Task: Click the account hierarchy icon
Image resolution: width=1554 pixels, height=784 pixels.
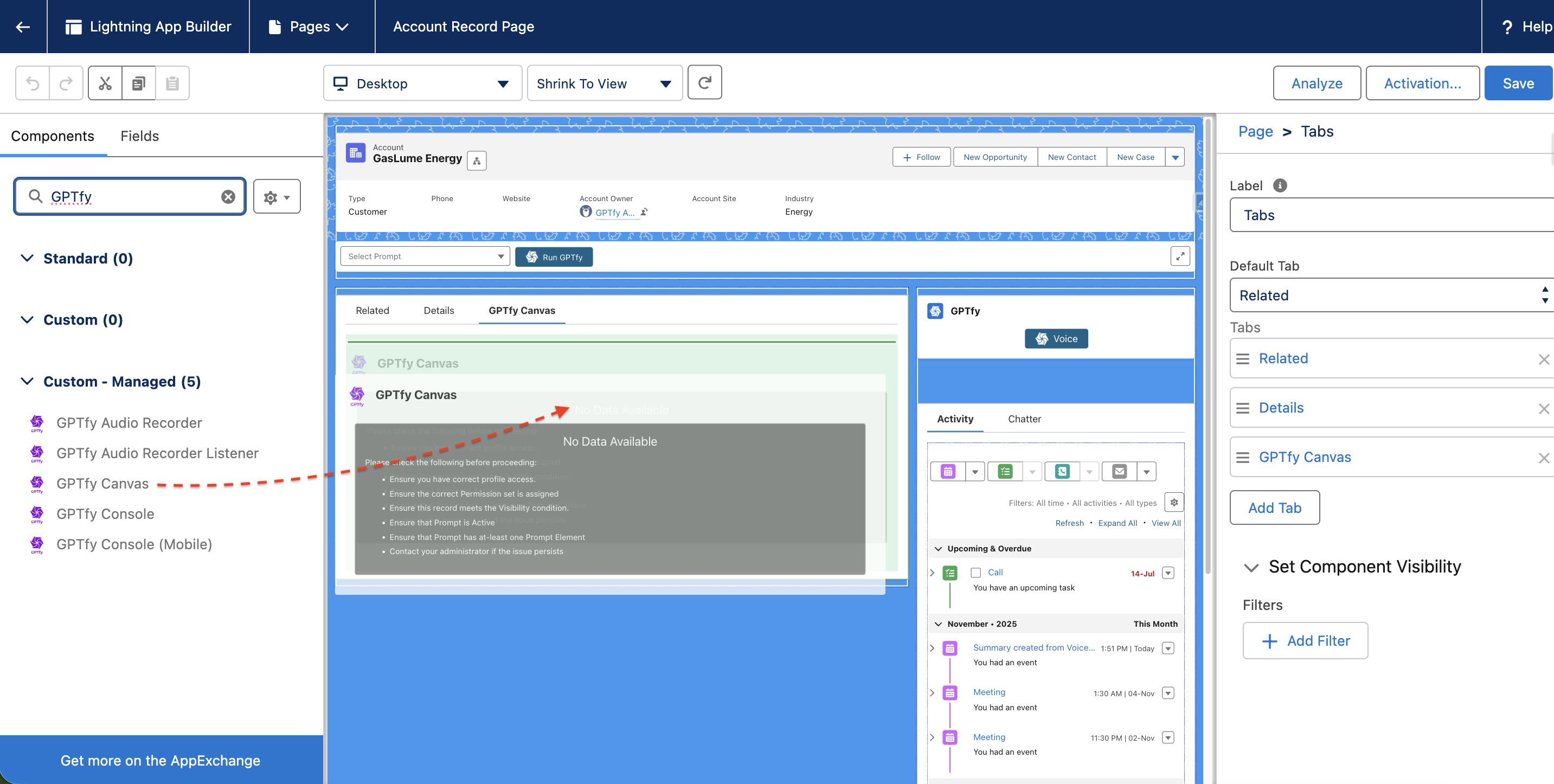Action: coord(477,160)
